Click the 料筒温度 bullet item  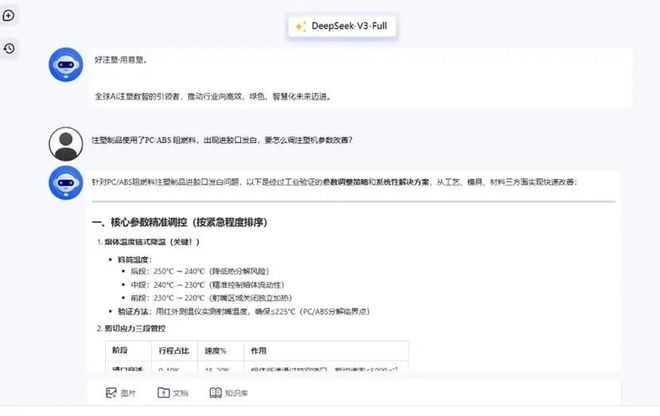click(x=135, y=260)
